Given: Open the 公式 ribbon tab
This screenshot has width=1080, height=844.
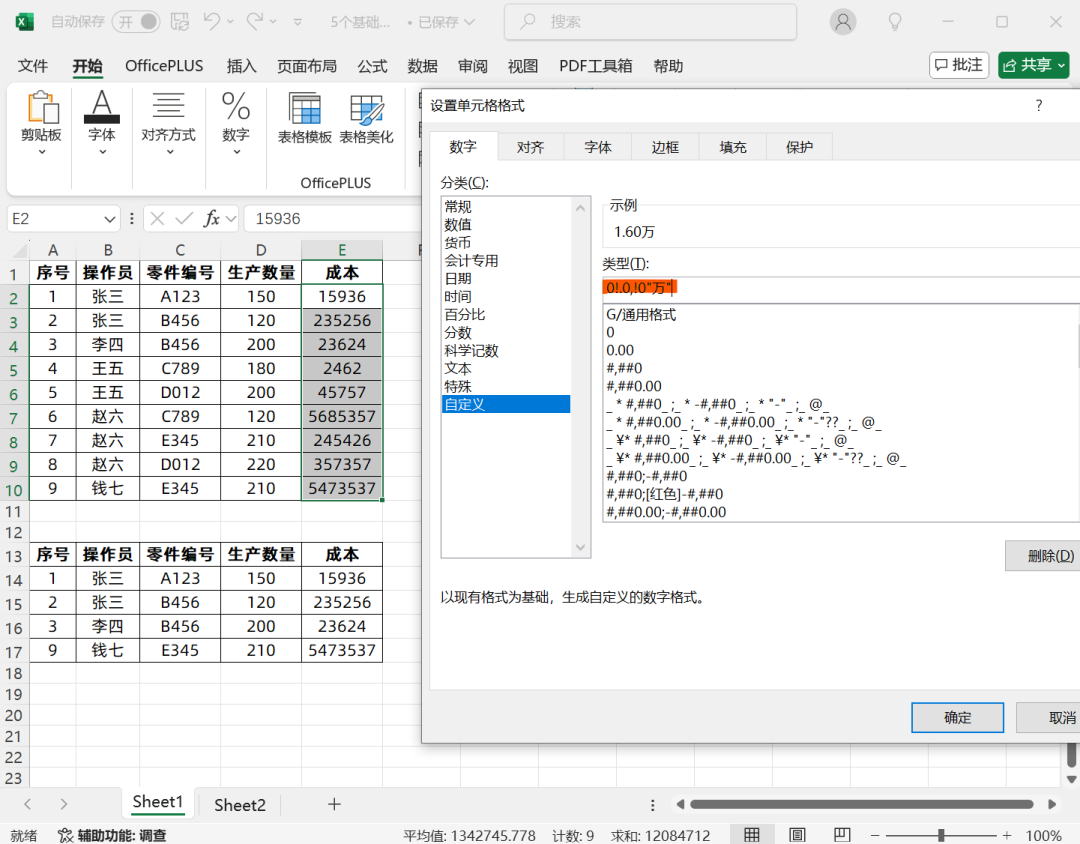Looking at the screenshot, I should click(371, 66).
